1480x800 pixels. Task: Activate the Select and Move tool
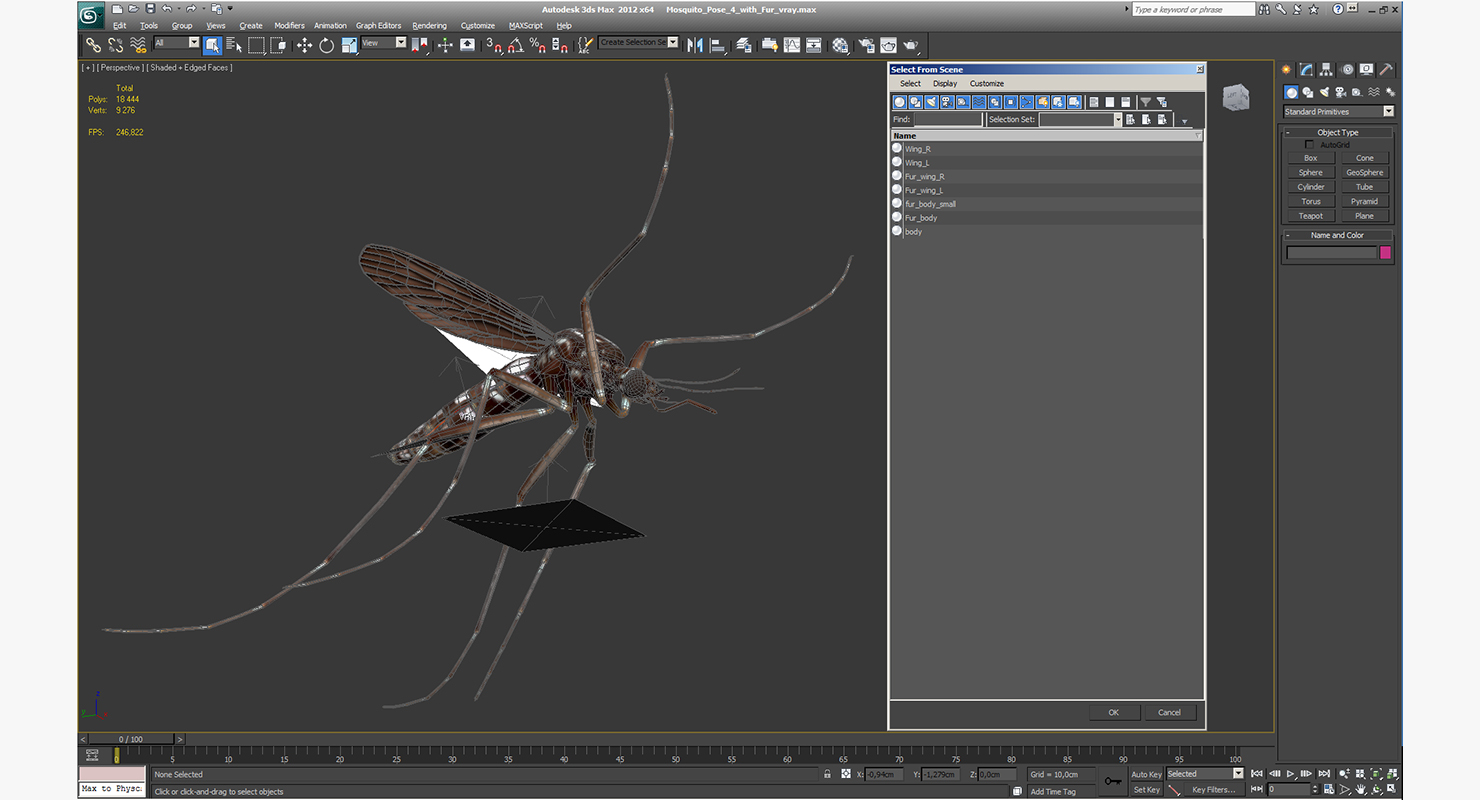(304, 44)
